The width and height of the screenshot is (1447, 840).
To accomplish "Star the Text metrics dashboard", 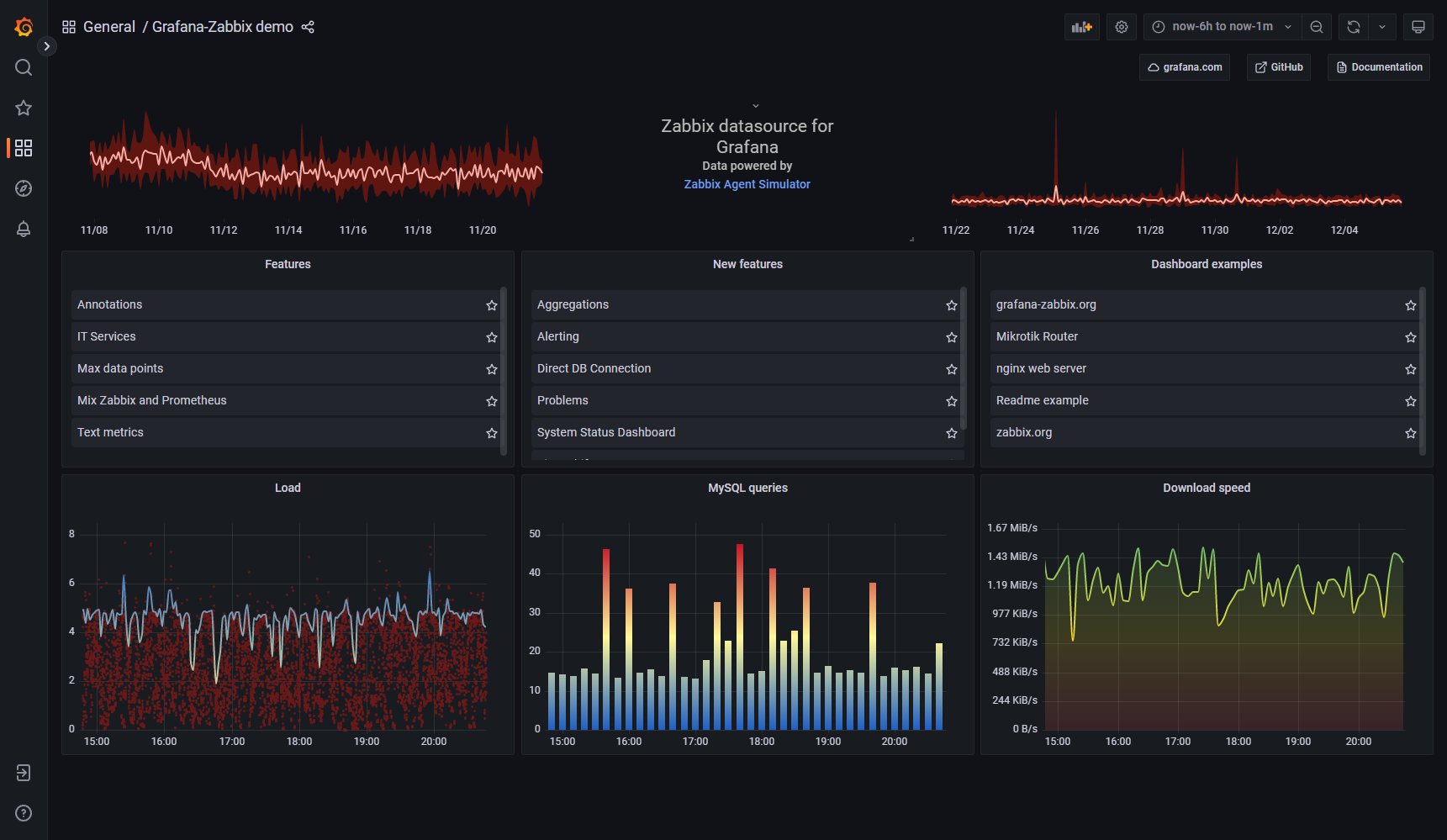I will (x=492, y=433).
